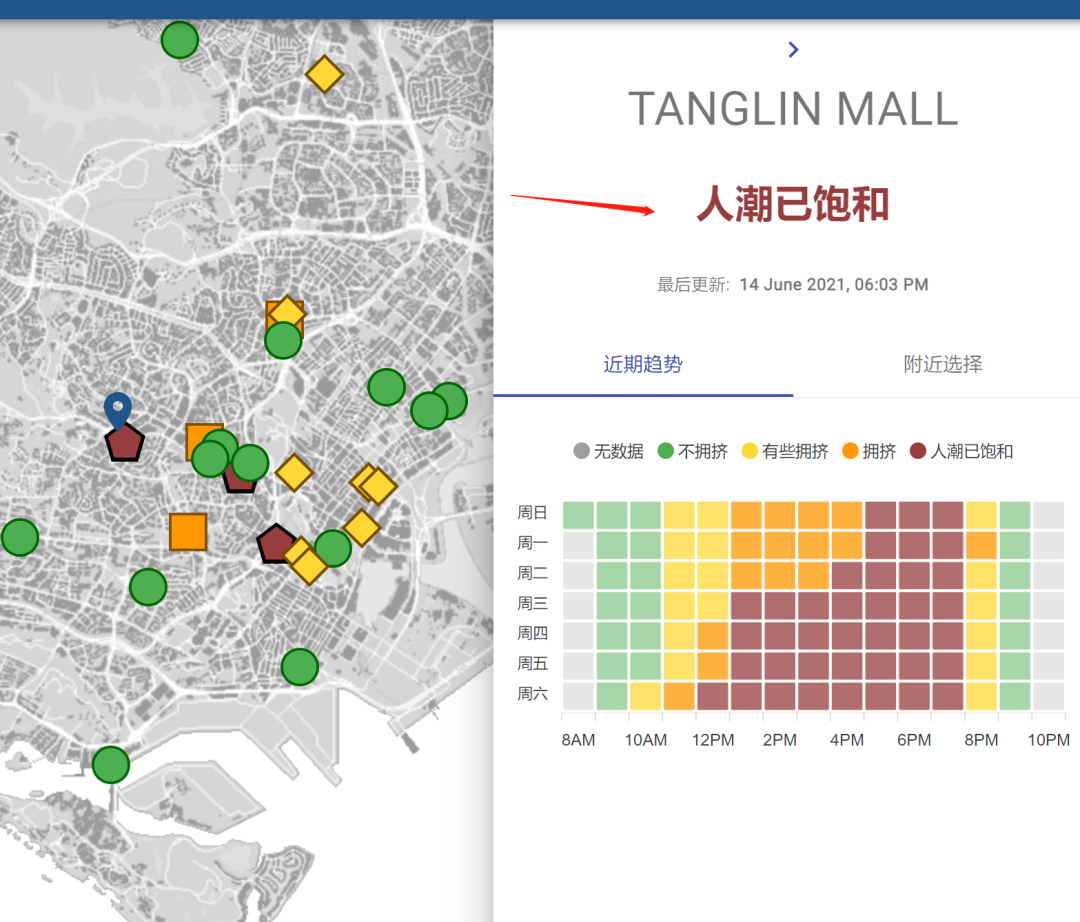Viewport: 1080px width, 922px height.
Task: Click the 6PM axis label
Action: 914,740
